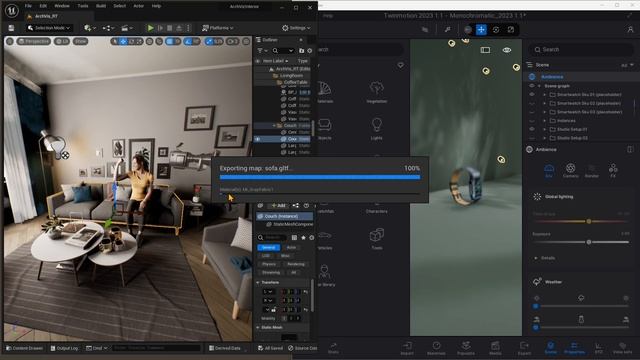Click the Outliner settings gear icon
This screenshot has height=360, width=640.
pos(309,51)
